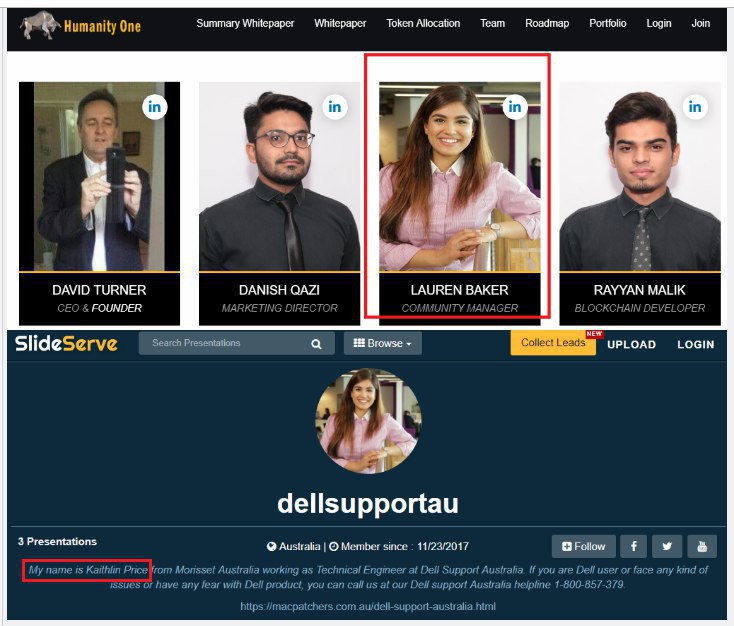The height and width of the screenshot is (626, 734).
Task: Click the RAYYAN MALIK name text
Action: point(640,290)
